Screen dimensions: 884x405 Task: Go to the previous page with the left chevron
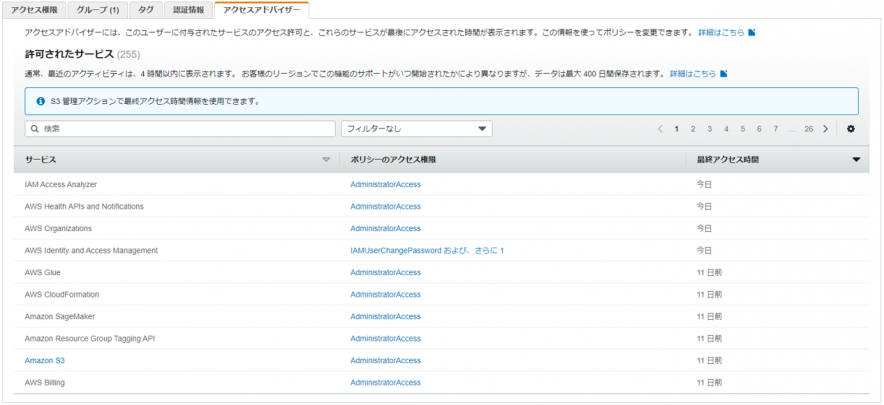pyautogui.click(x=660, y=129)
